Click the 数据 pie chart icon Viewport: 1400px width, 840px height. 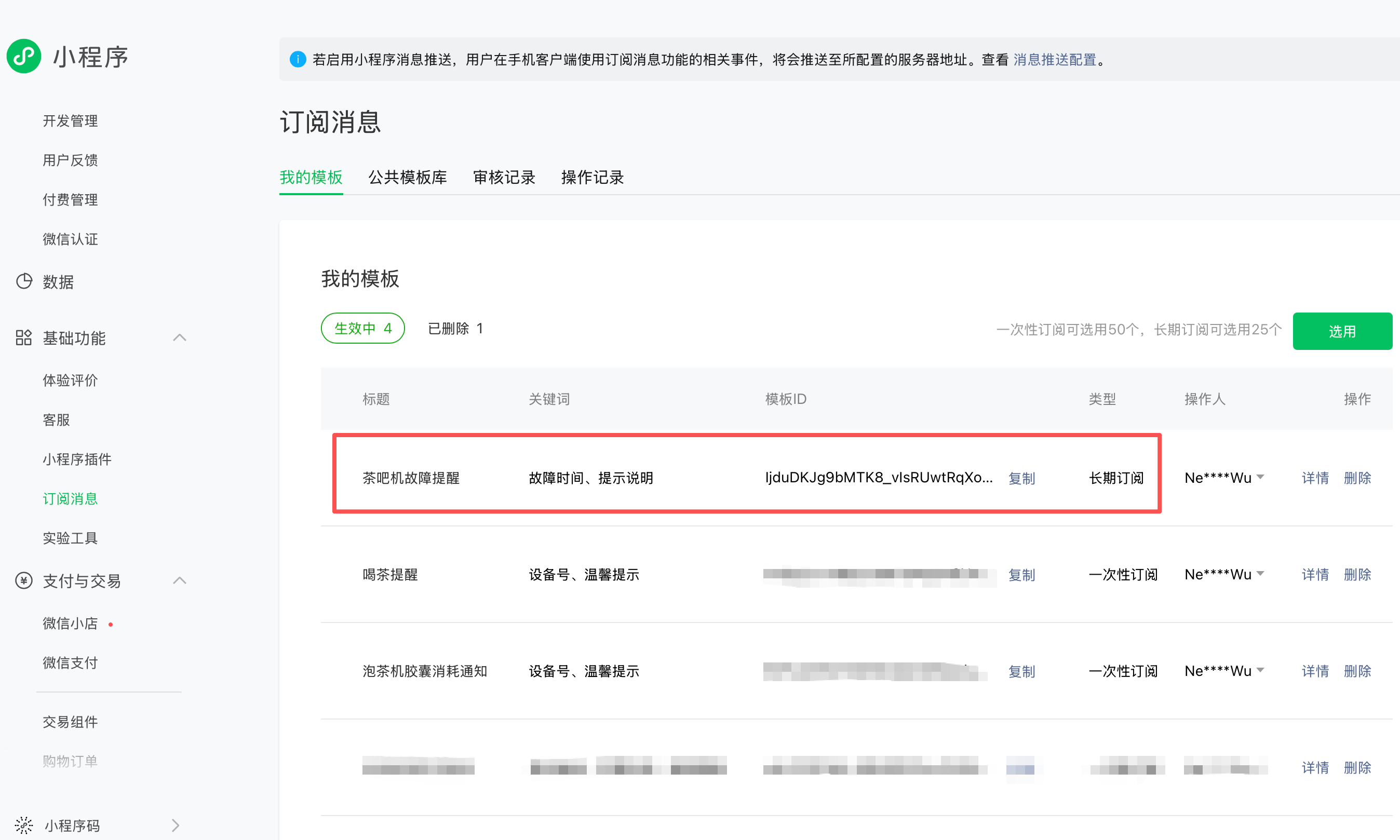click(x=24, y=281)
